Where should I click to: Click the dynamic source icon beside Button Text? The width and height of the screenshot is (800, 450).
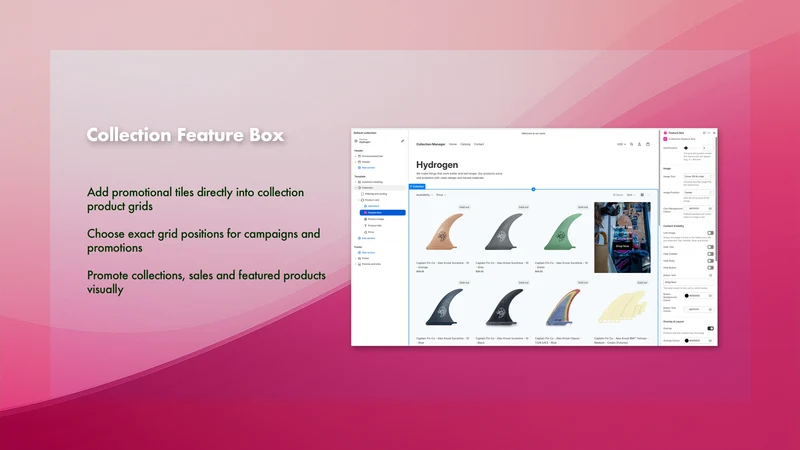710,276
